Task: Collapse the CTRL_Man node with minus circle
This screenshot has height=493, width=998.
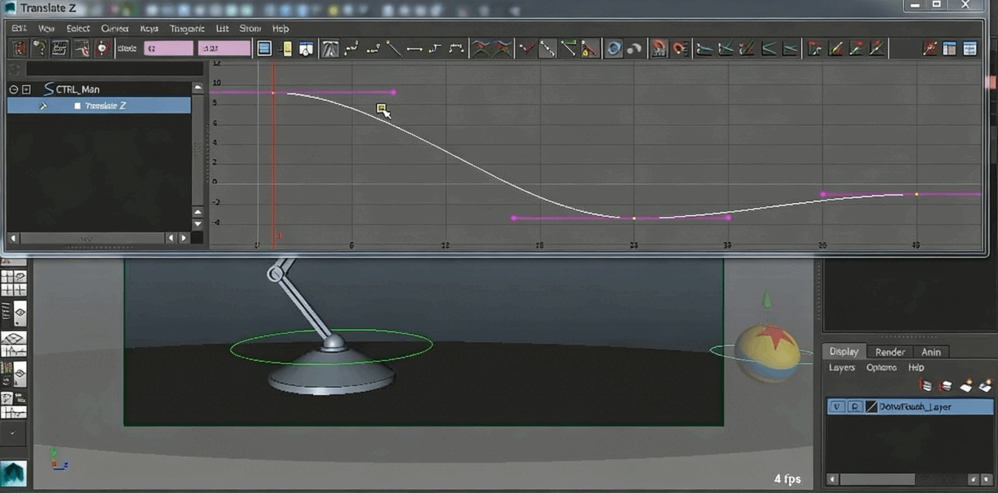Action: [x=14, y=89]
